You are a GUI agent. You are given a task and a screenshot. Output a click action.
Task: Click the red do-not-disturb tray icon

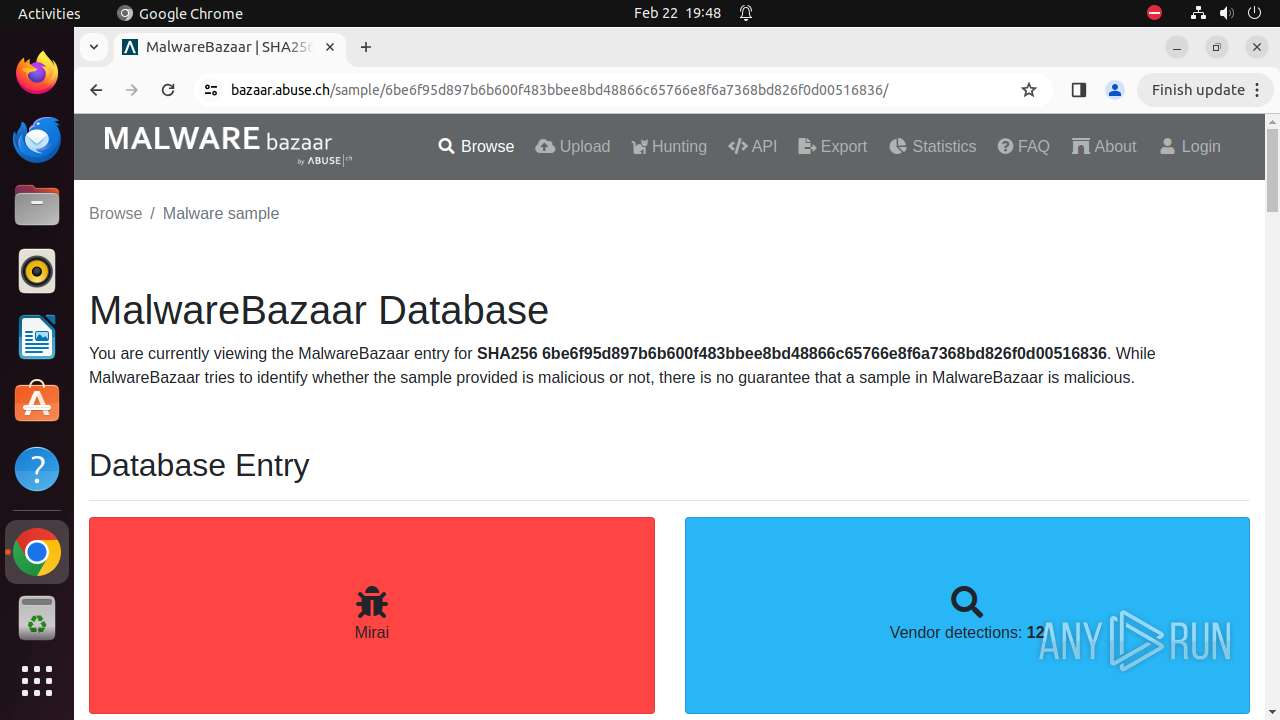[x=1155, y=13]
